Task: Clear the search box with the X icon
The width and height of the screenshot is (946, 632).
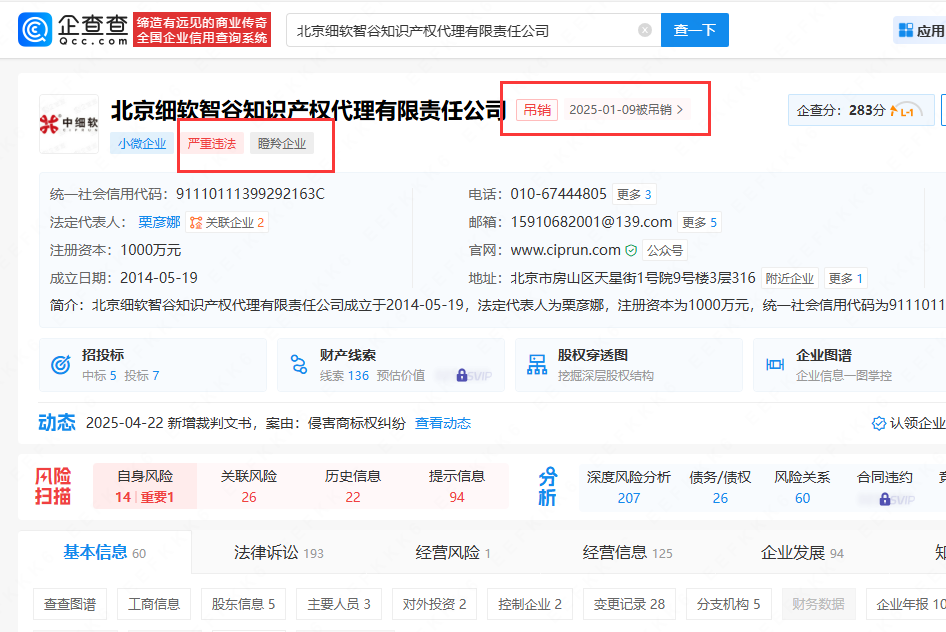Action: (645, 30)
